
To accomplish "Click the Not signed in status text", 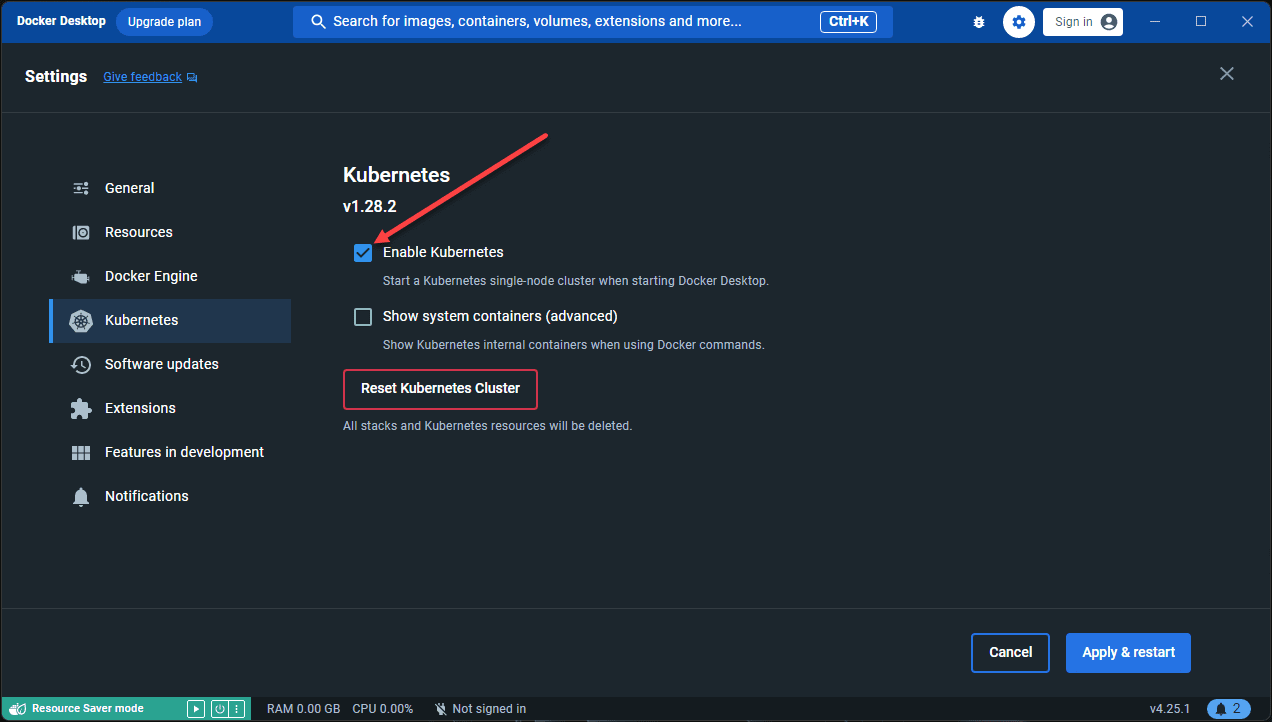I will [x=489, y=709].
